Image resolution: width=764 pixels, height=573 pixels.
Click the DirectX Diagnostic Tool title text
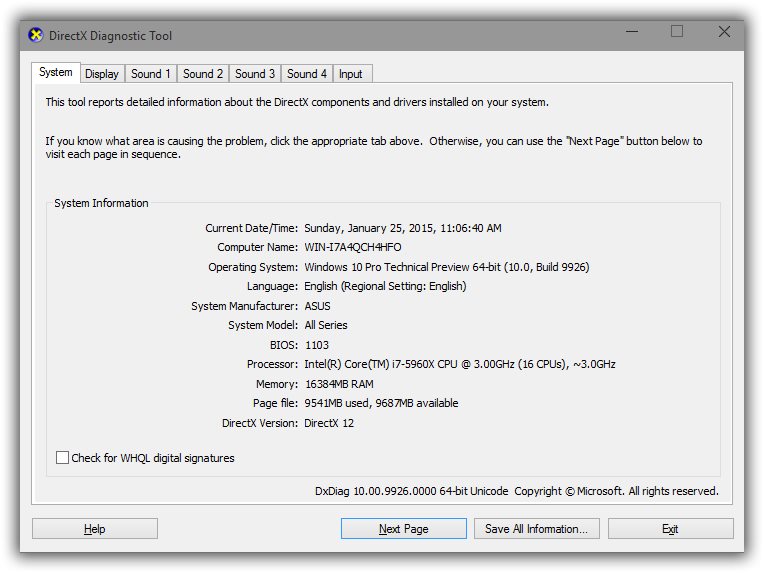pyautogui.click(x=111, y=36)
